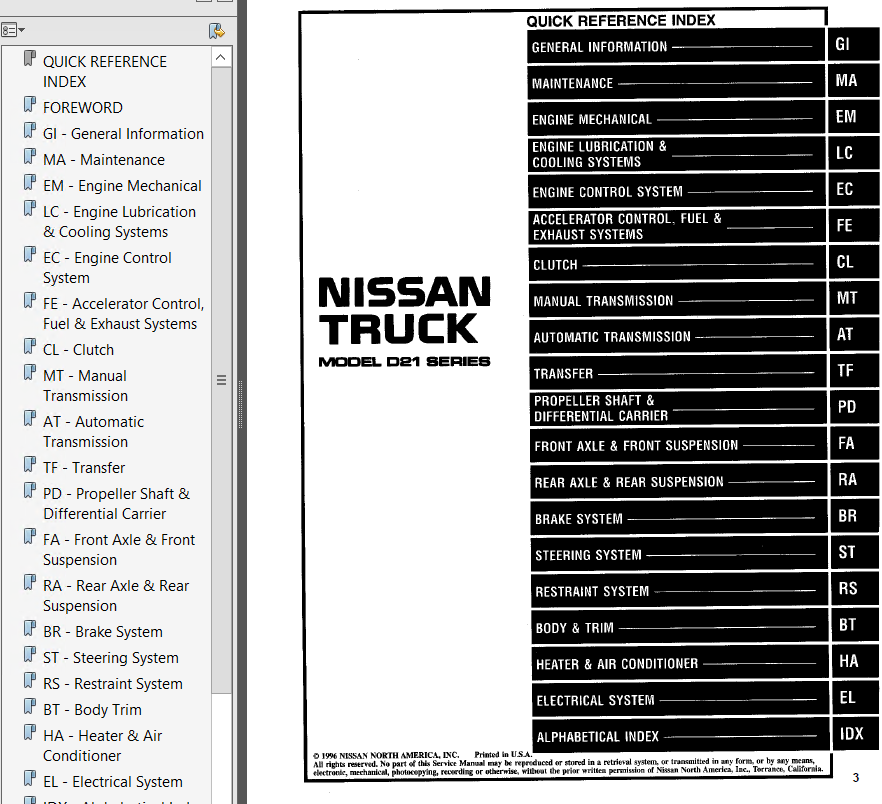Click the RS tab on the index page
Screen dimensions: 882x804
(x=856, y=589)
